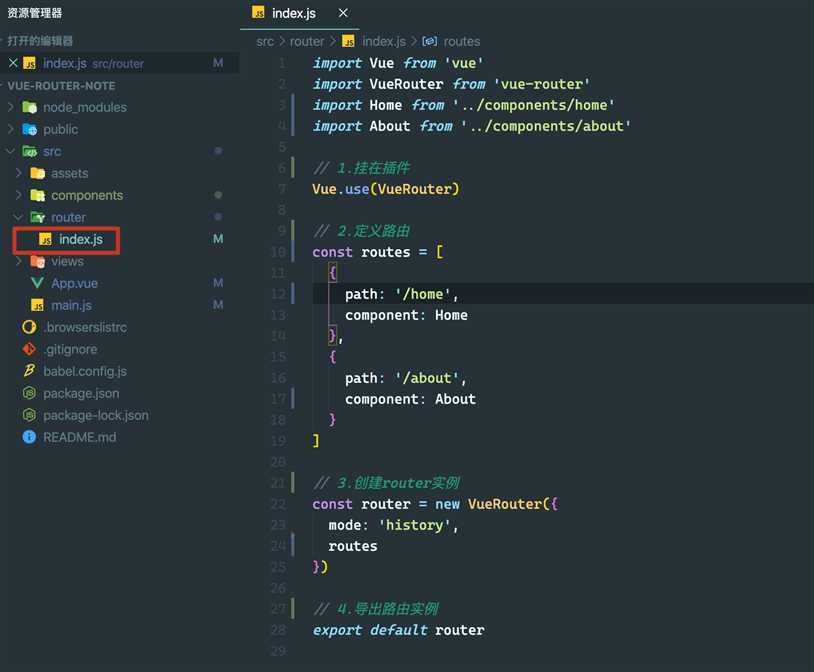Collapse the router folder
The image size is (814, 672).
19,217
